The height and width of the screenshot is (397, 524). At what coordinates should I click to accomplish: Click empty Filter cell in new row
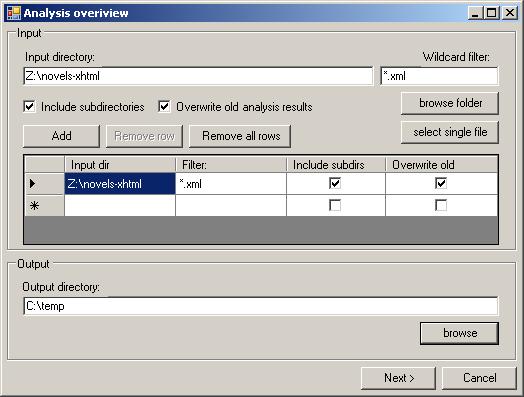coord(231,206)
